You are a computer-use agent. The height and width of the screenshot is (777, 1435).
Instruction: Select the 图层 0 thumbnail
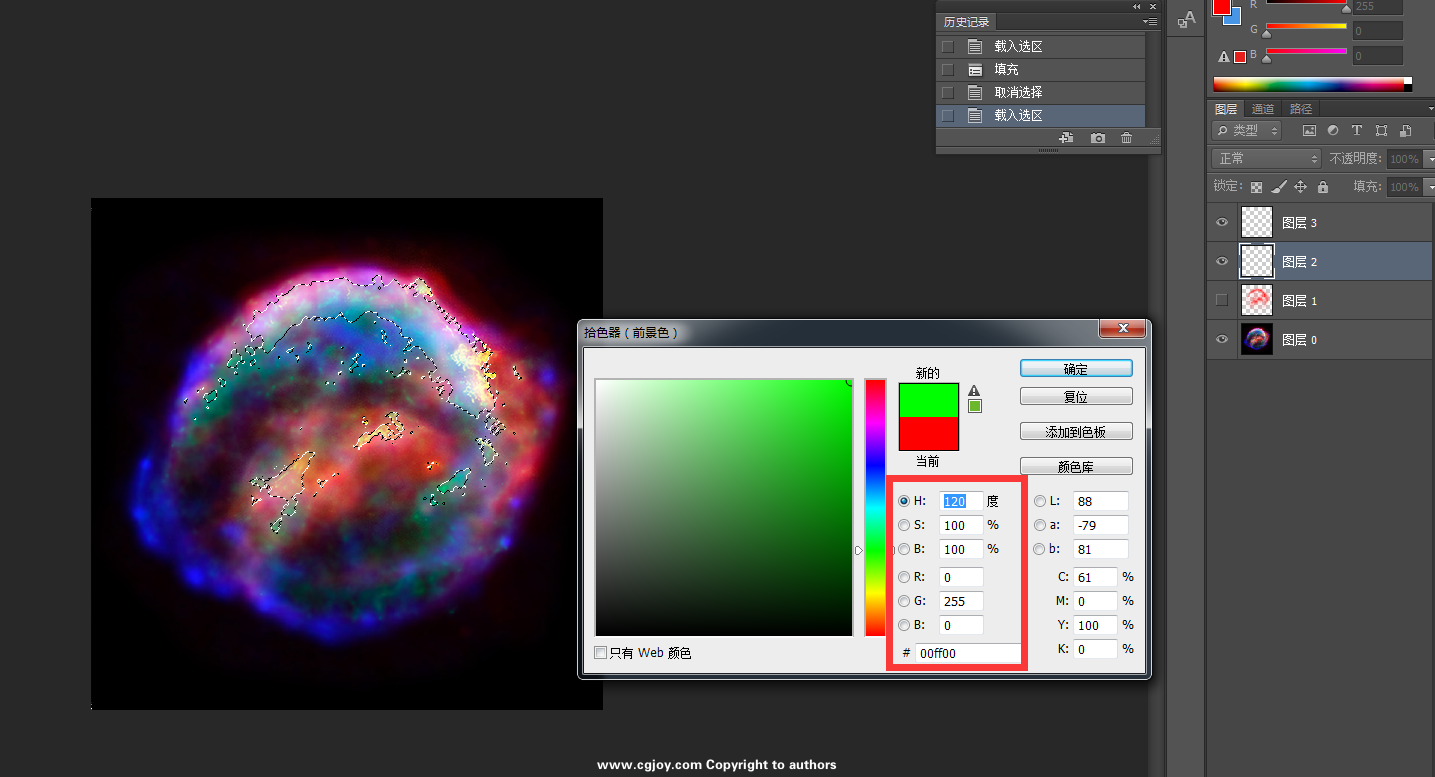point(1257,340)
